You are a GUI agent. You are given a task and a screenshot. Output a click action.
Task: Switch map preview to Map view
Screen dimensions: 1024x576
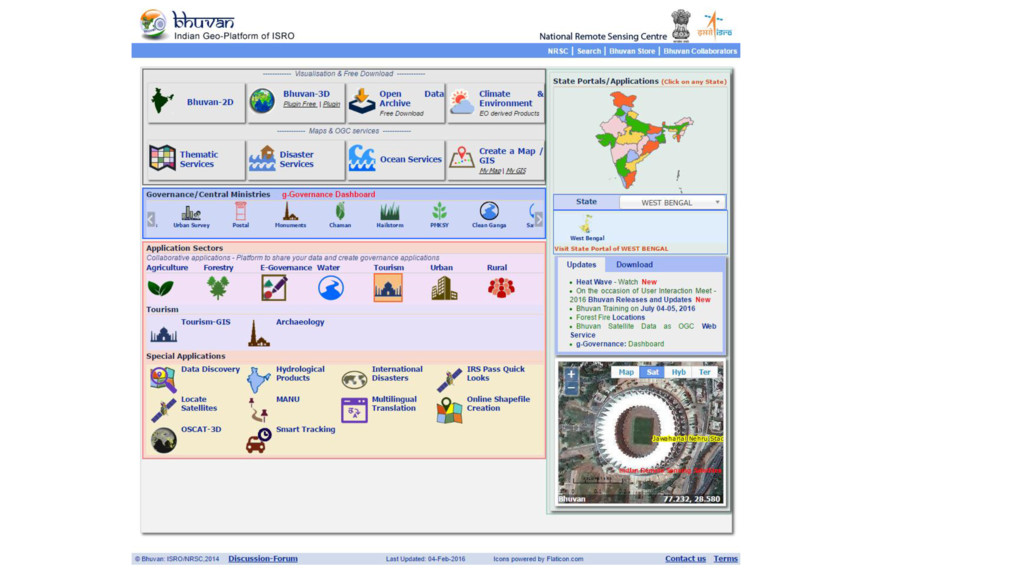coord(626,372)
